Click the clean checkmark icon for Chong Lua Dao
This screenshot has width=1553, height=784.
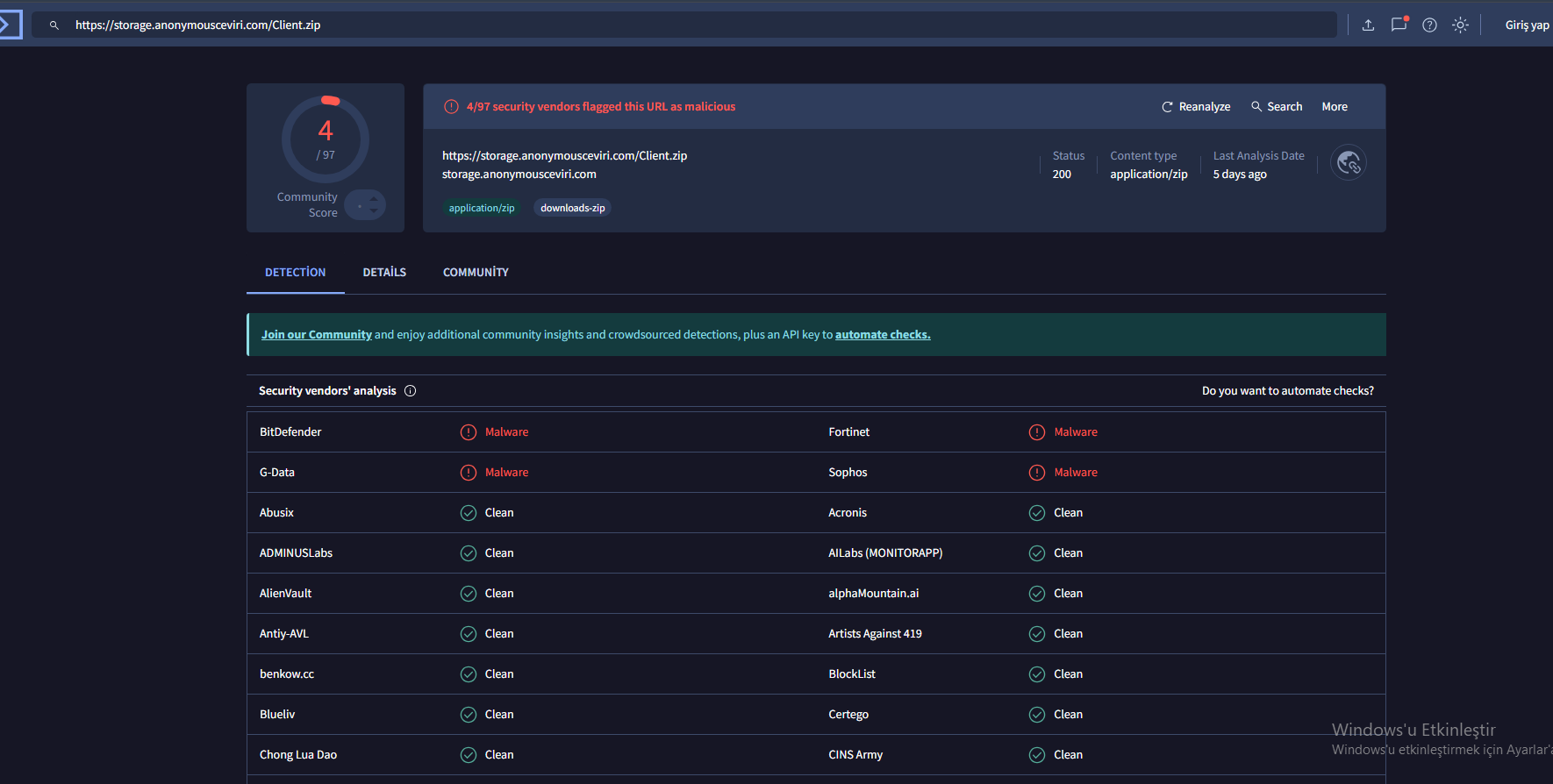(469, 755)
